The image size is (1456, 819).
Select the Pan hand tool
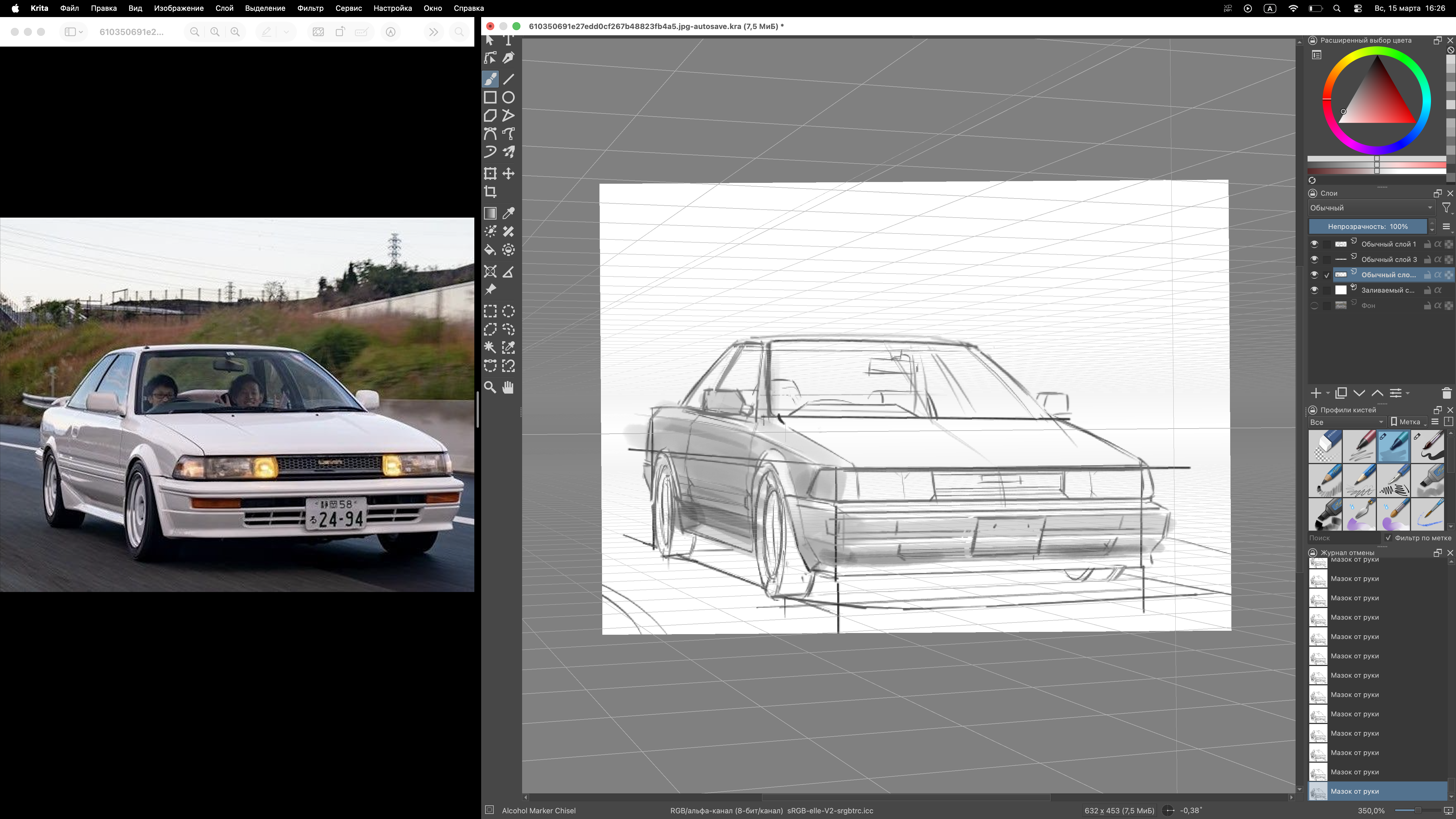click(x=508, y=387)
